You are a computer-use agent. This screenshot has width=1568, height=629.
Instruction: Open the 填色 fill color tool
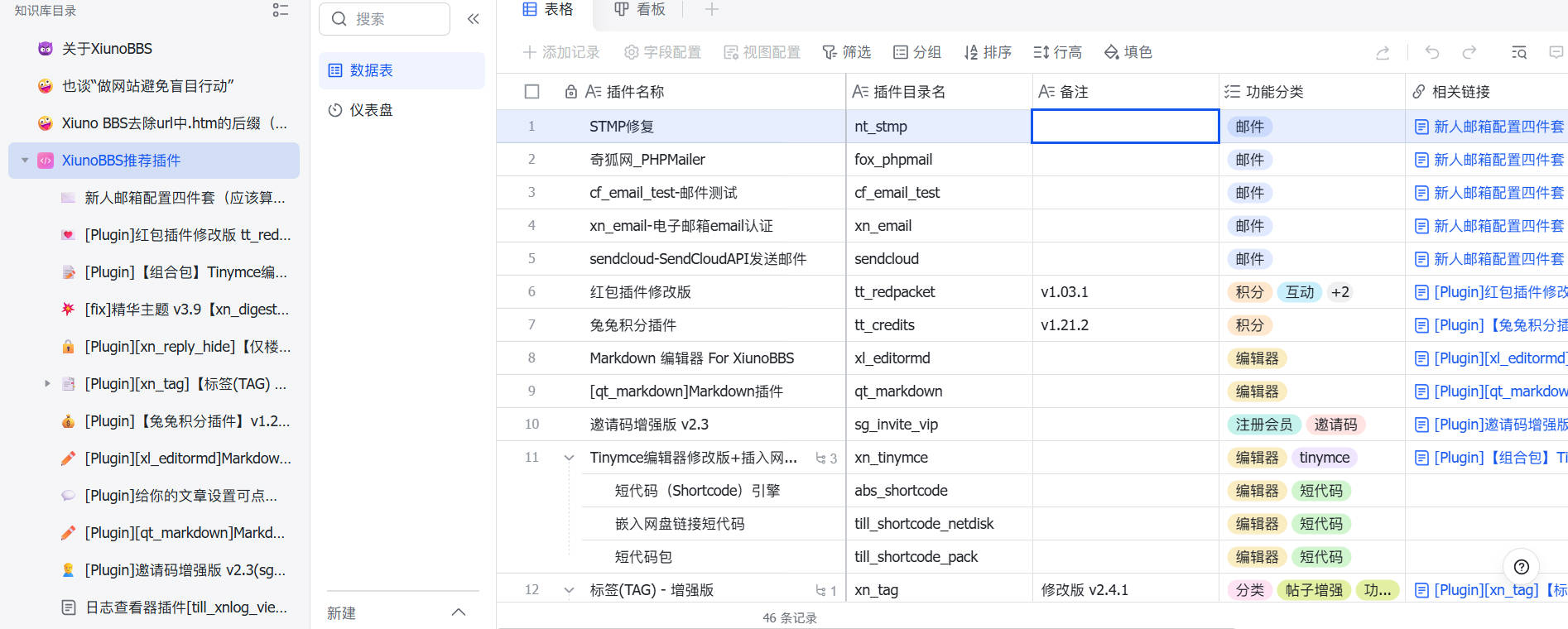[x=1128, y=53]
